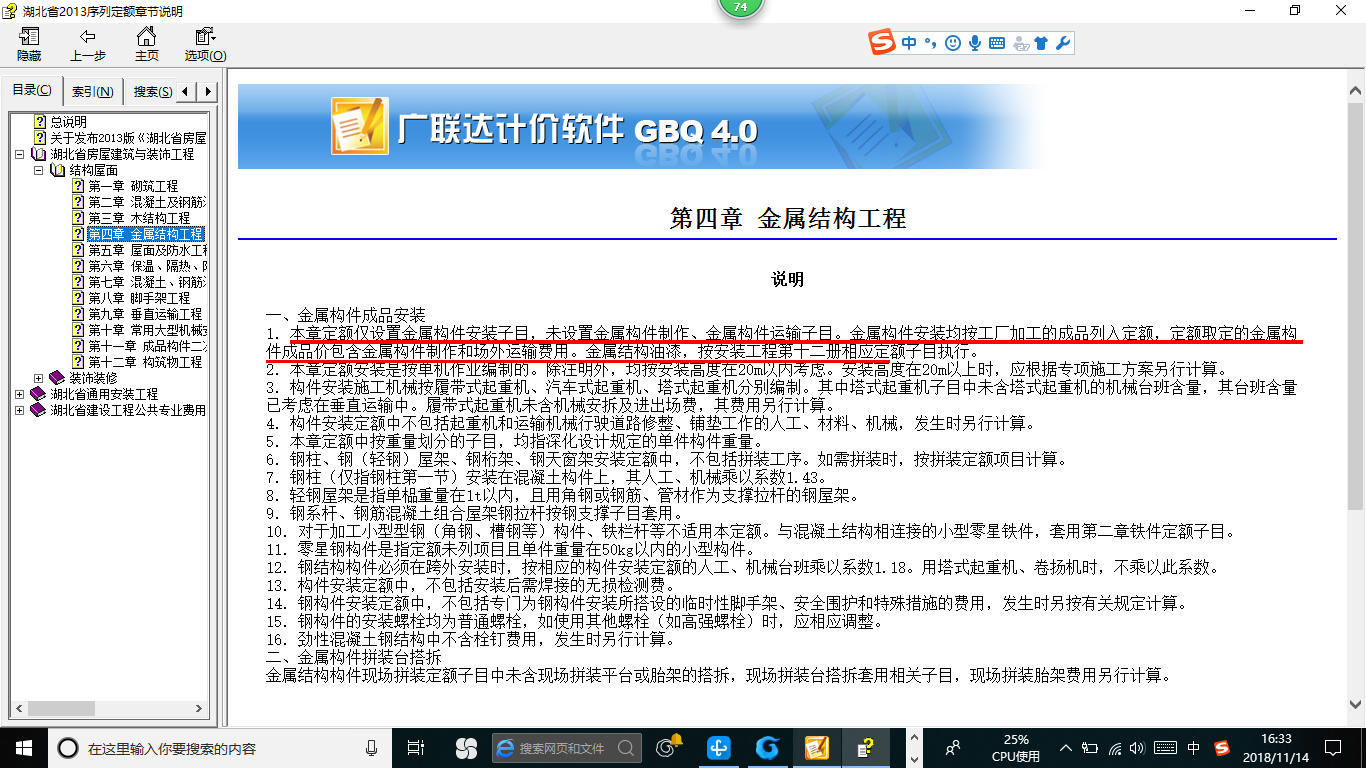The width and height of the screenshot is (1366, 768).
Task: Select 第四章 金属结构工程 chapter
Action: pos(146,234)
